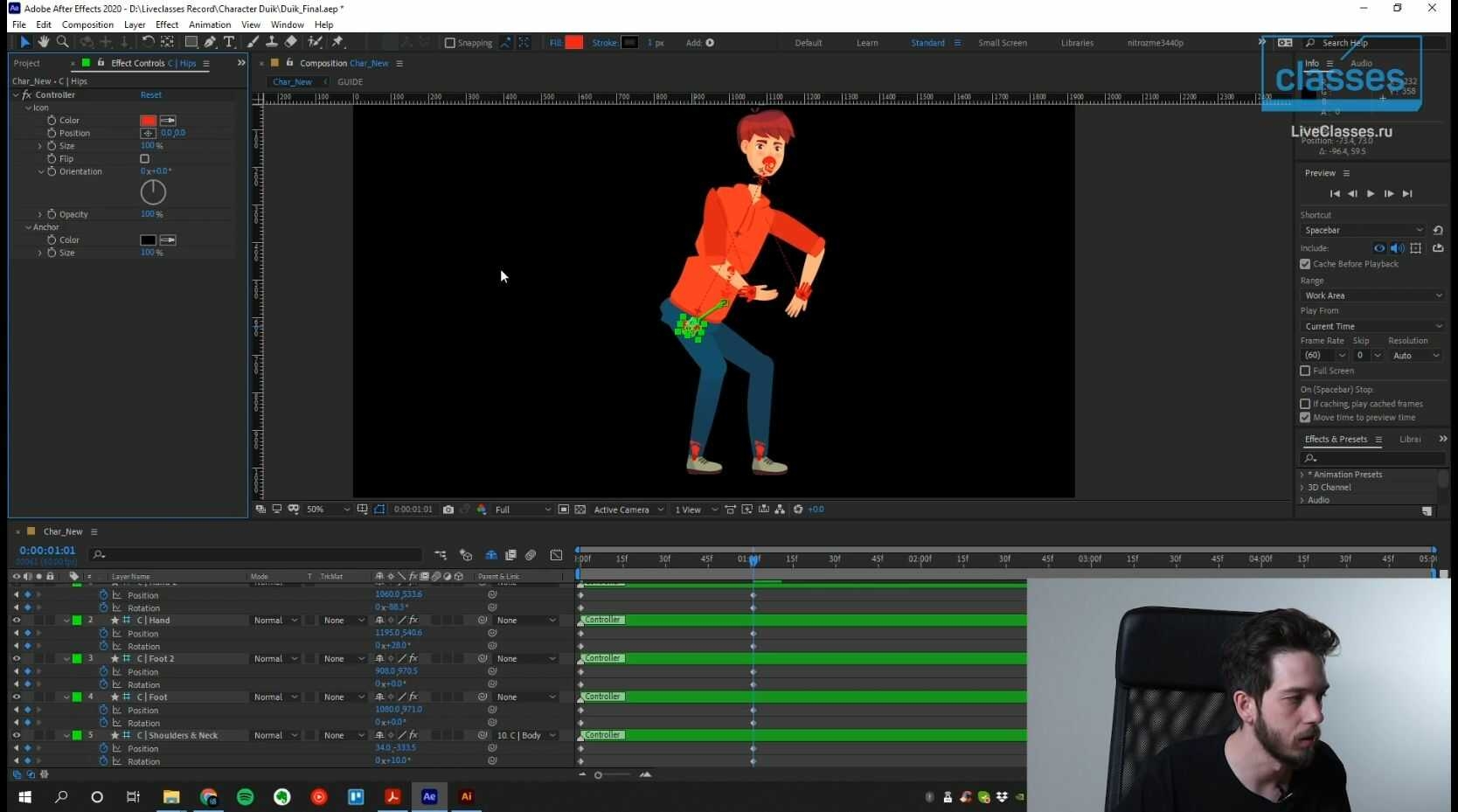Enable Motion Blur for the timeline

531,555
